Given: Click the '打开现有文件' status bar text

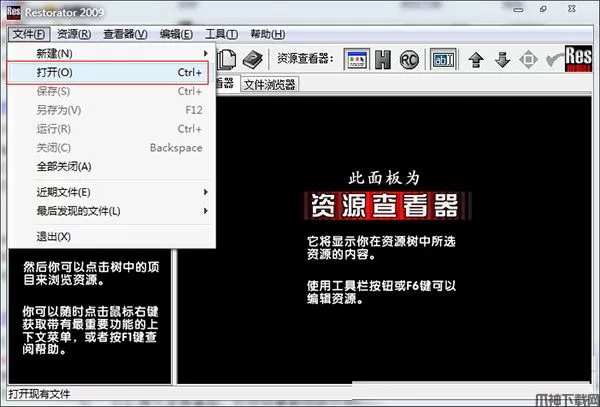Looking at the screenshot, I should pos(40,394).
